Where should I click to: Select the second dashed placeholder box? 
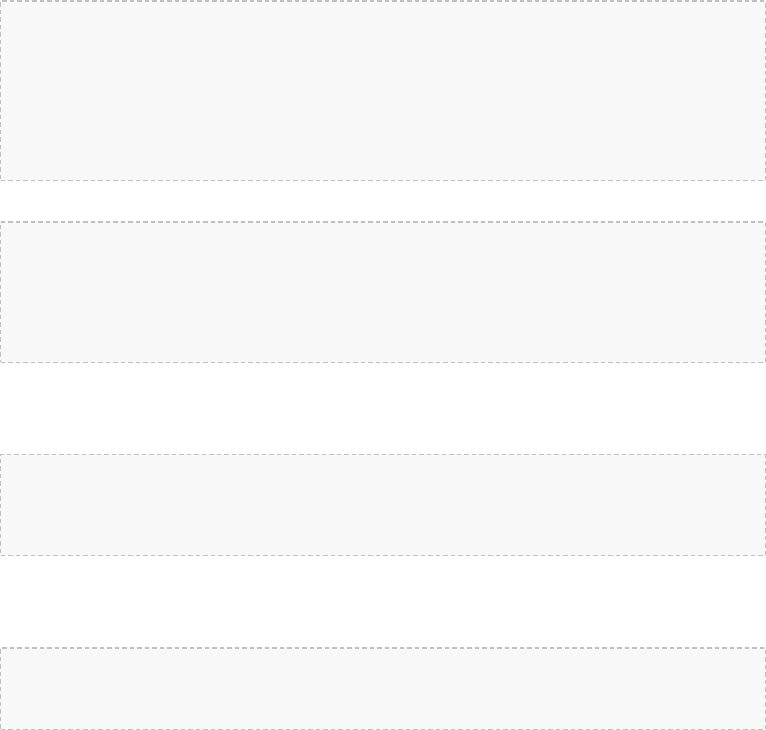click(x=383, y=292)
